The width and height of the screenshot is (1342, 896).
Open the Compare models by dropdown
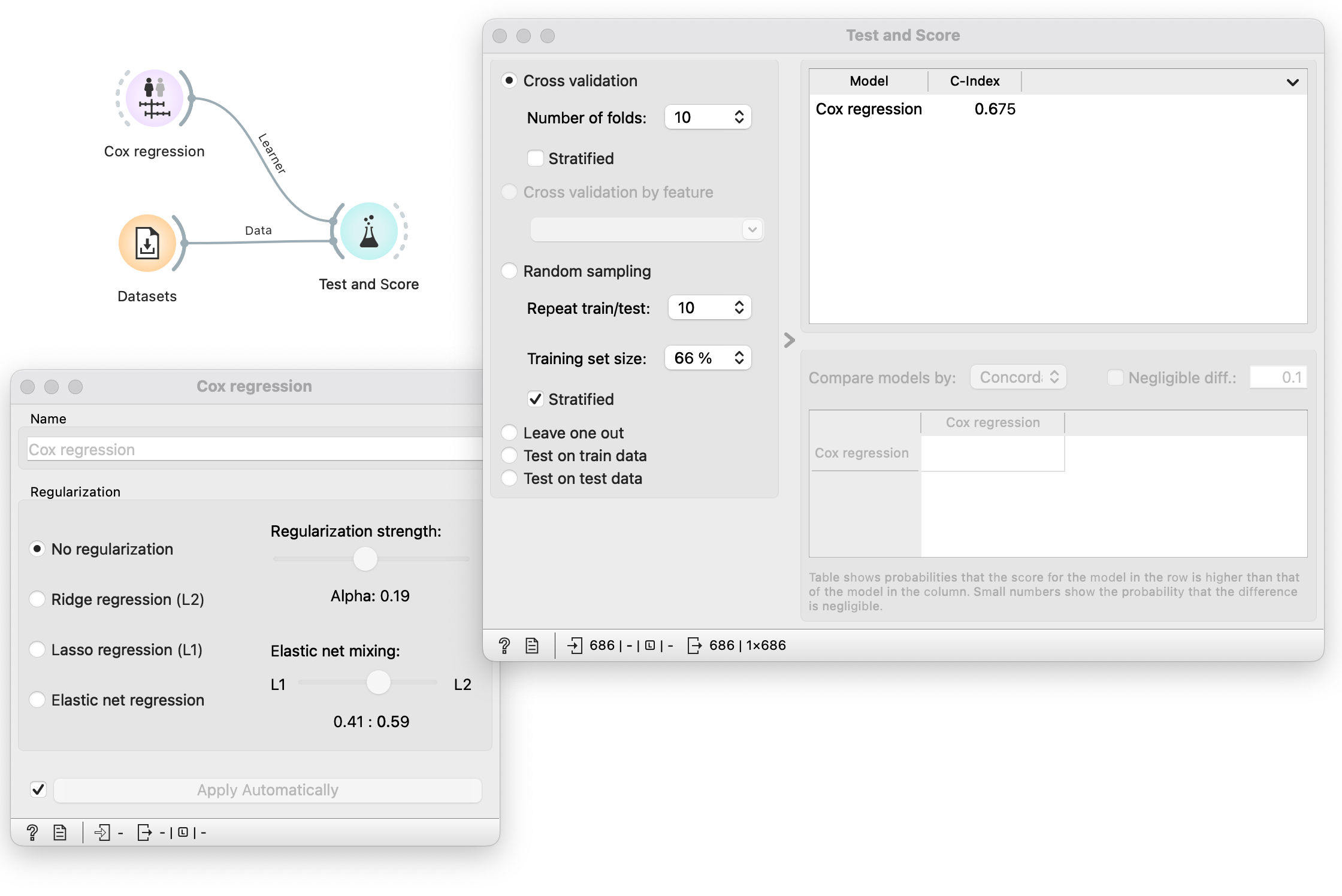pyautogui.click(x=1018, y=377)
